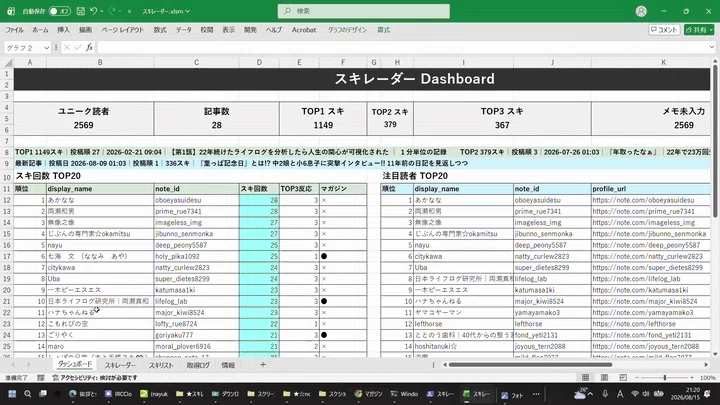720x405 pixels.
Task: Adjust the zoom slider handle
Action: [x=664, y=377]
